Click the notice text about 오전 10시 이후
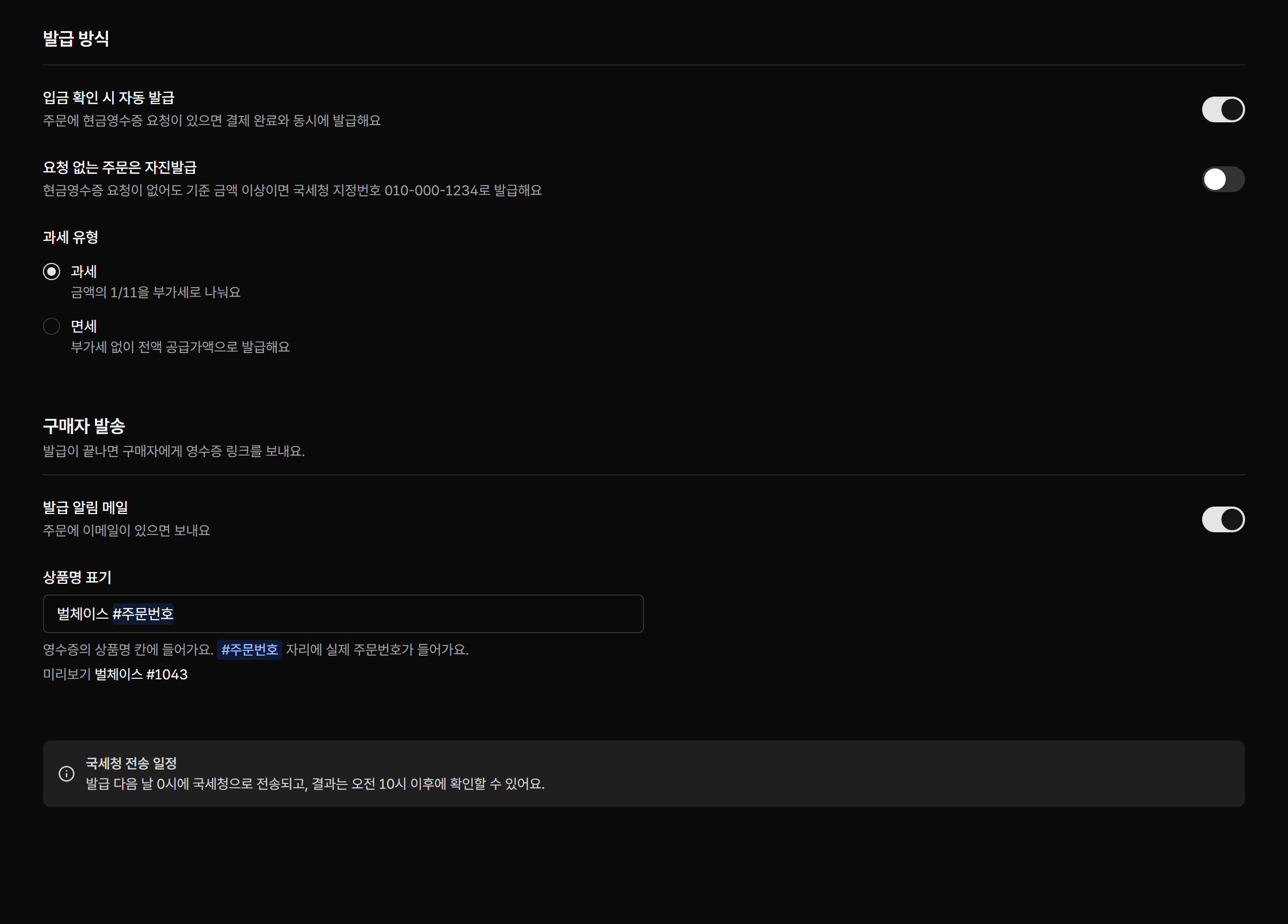 [x=315, y=784]
